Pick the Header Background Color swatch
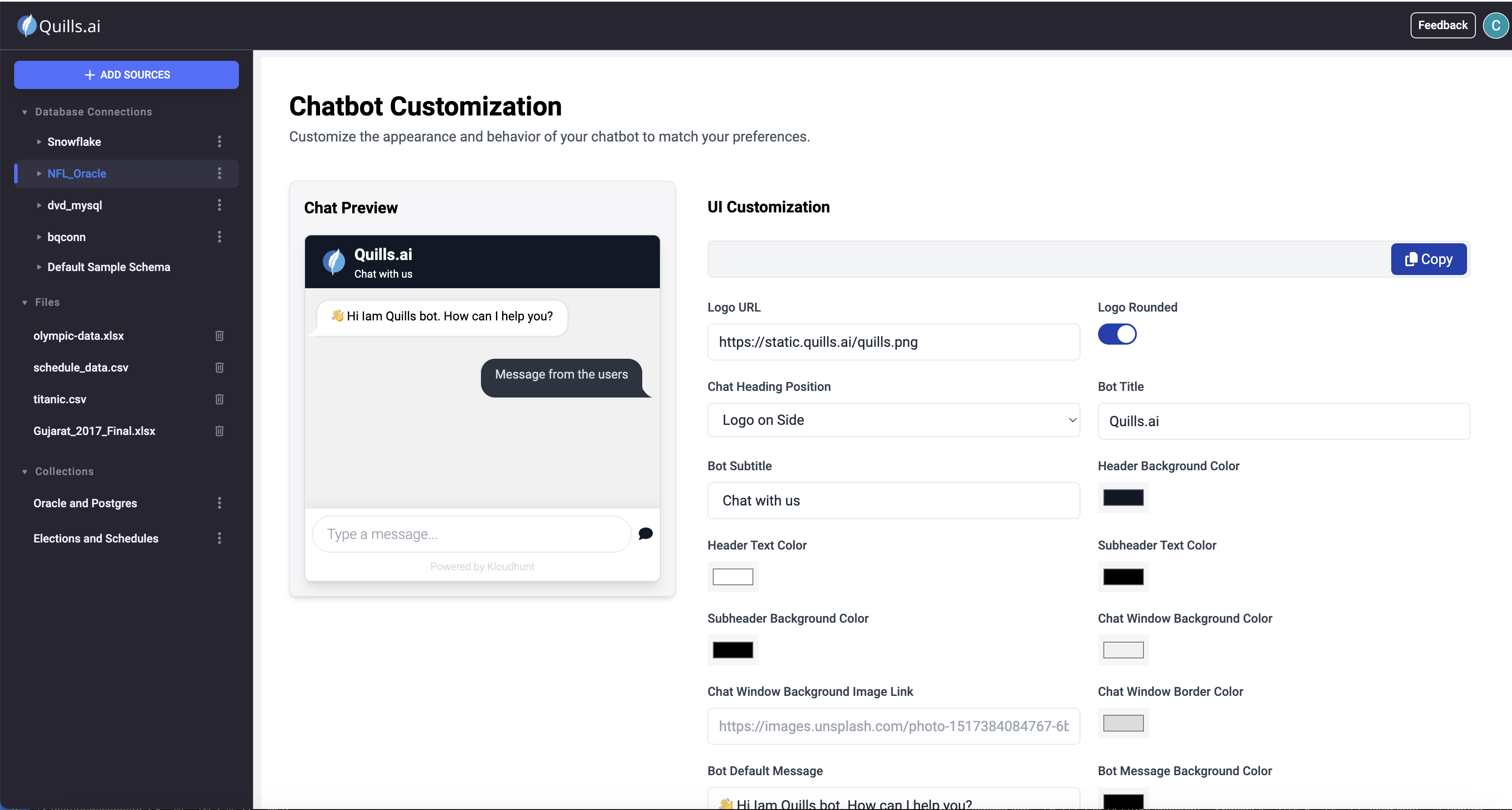Viewport: 1512px width, 810px height. 1123,498
